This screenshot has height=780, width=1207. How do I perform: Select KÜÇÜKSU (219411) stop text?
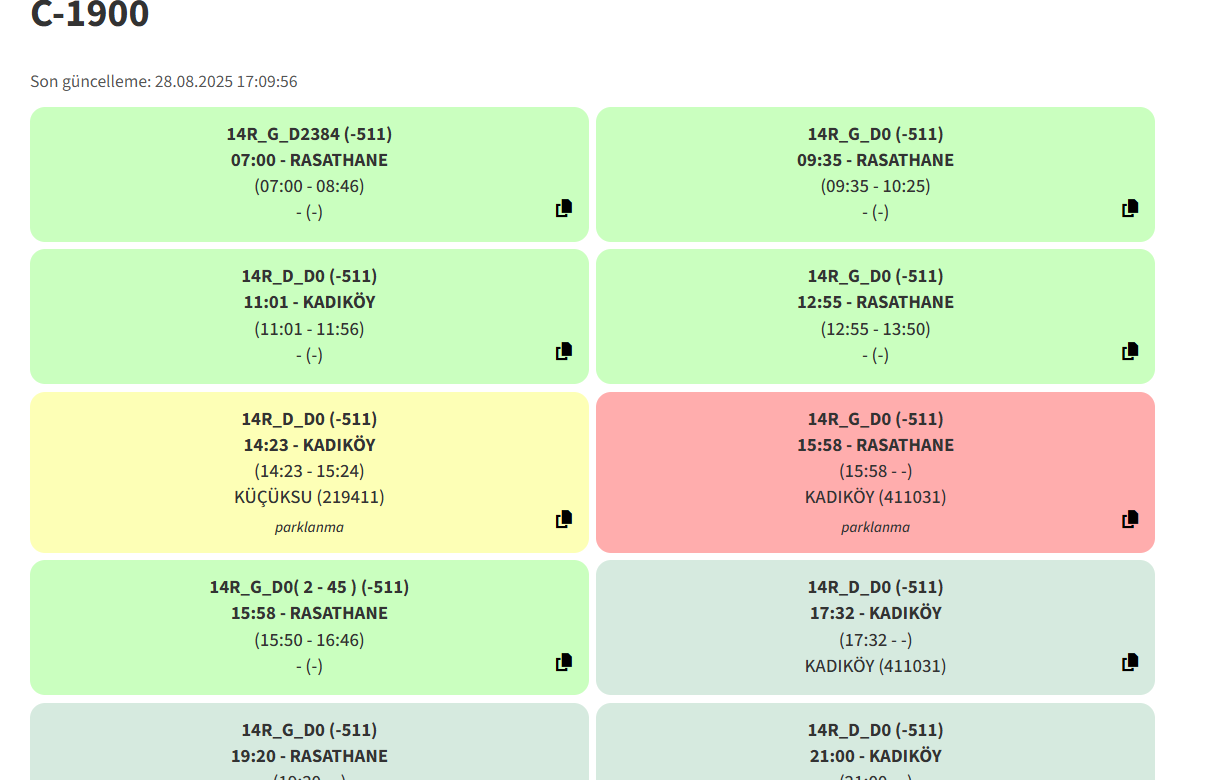pos(309,497)
